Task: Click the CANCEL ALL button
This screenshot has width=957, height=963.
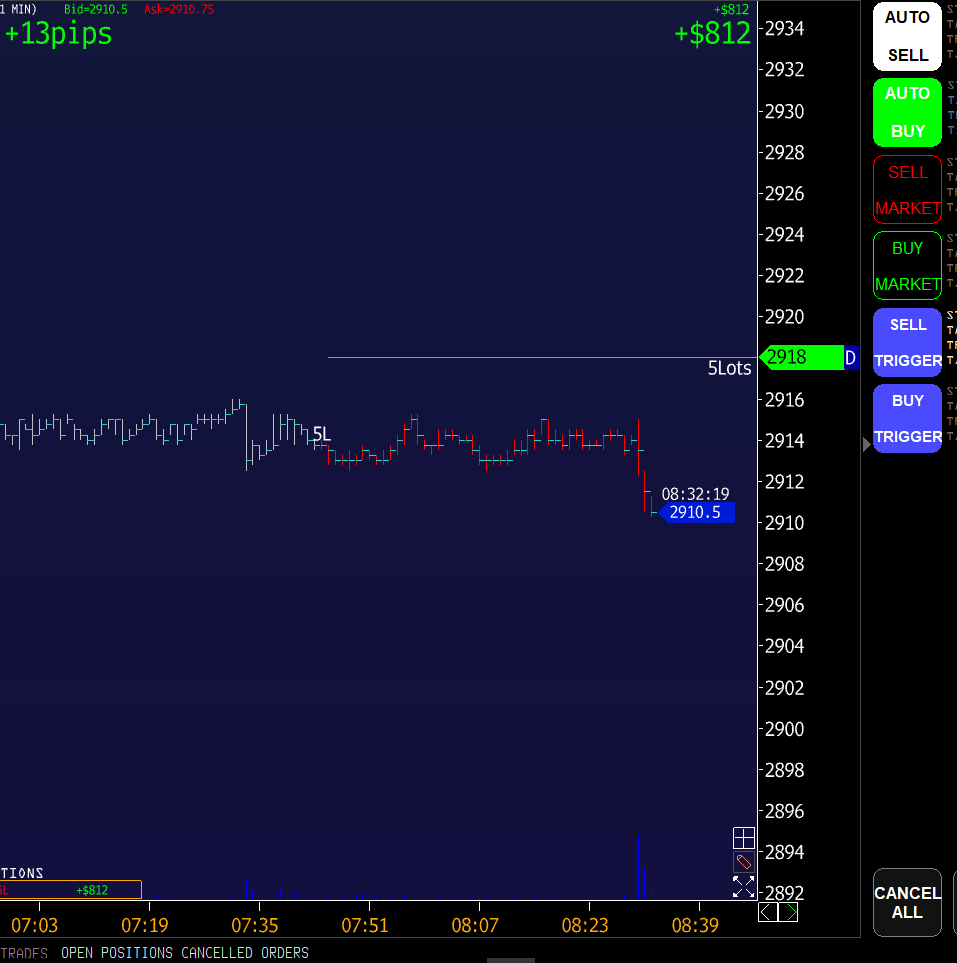Action: (x=907, y=902)
